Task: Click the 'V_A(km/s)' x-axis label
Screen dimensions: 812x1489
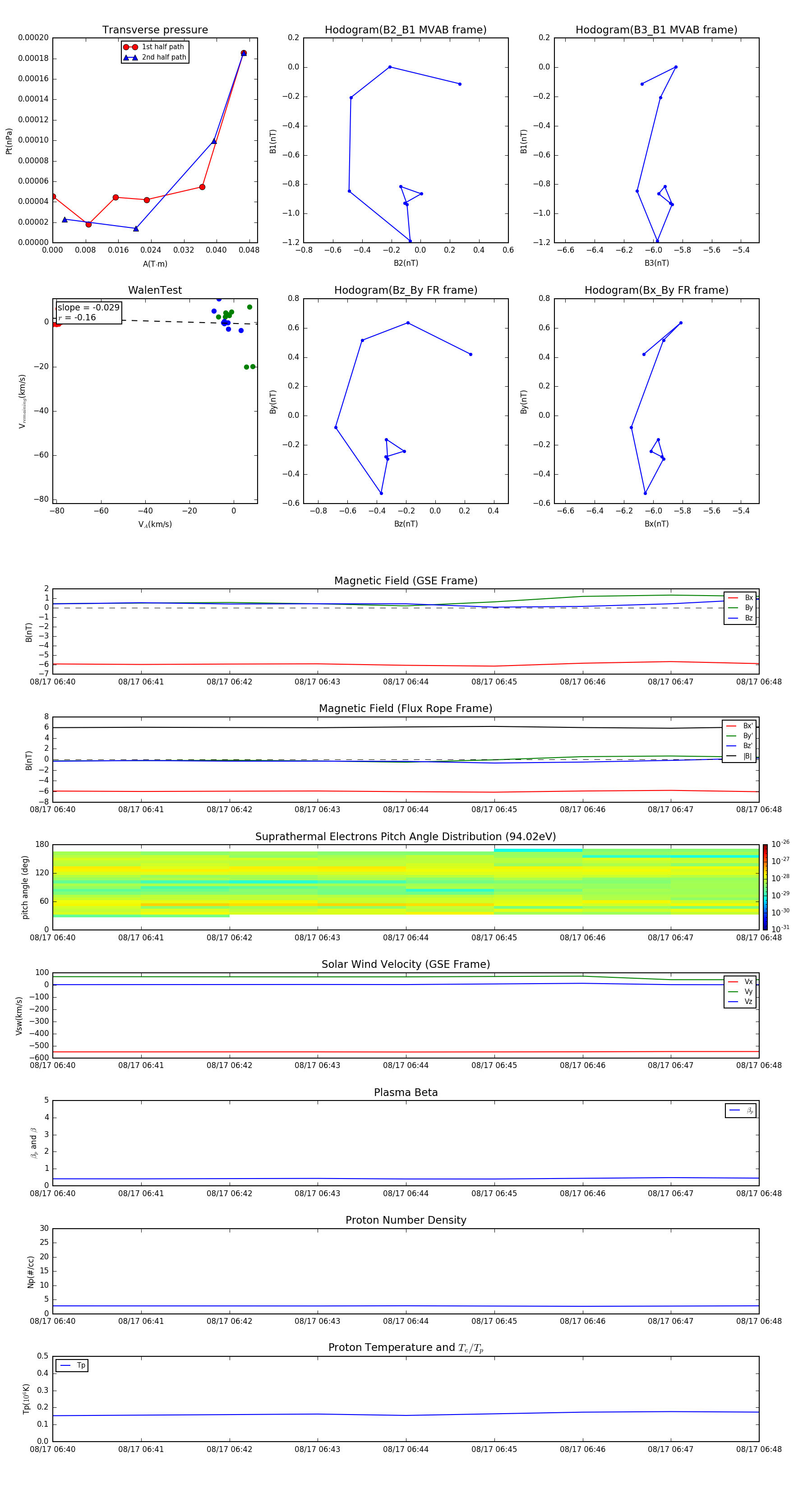Action: point(155,524)
